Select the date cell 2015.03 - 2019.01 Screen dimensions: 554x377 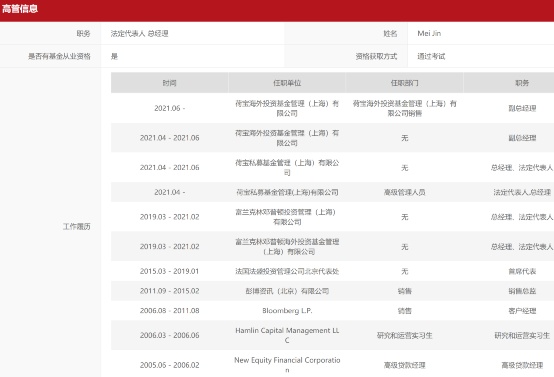point(170,271)
